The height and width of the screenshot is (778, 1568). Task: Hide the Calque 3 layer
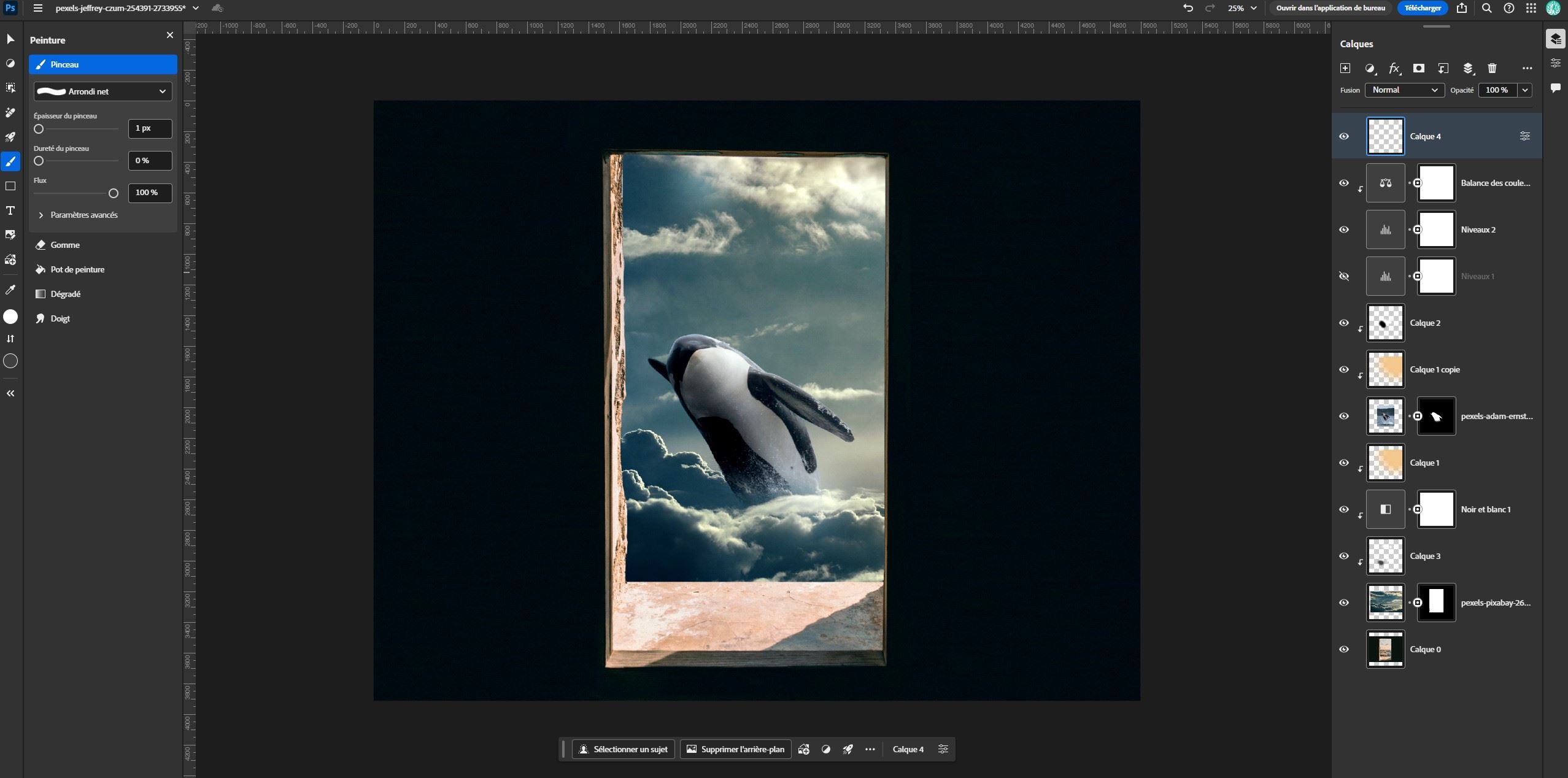coord(1344,556)
